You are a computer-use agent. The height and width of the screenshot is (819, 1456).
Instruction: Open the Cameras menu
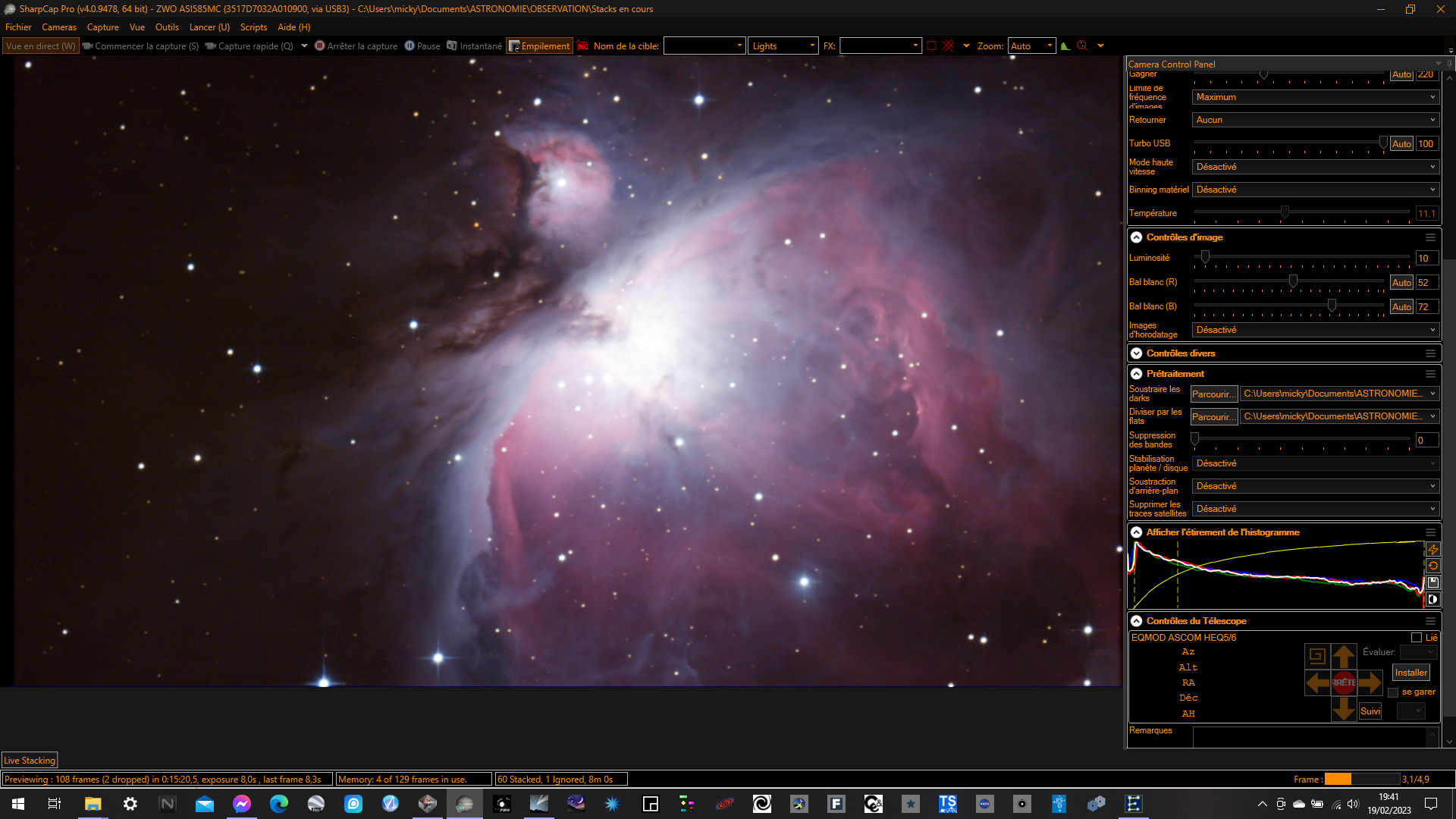click(x=59, y=27)
